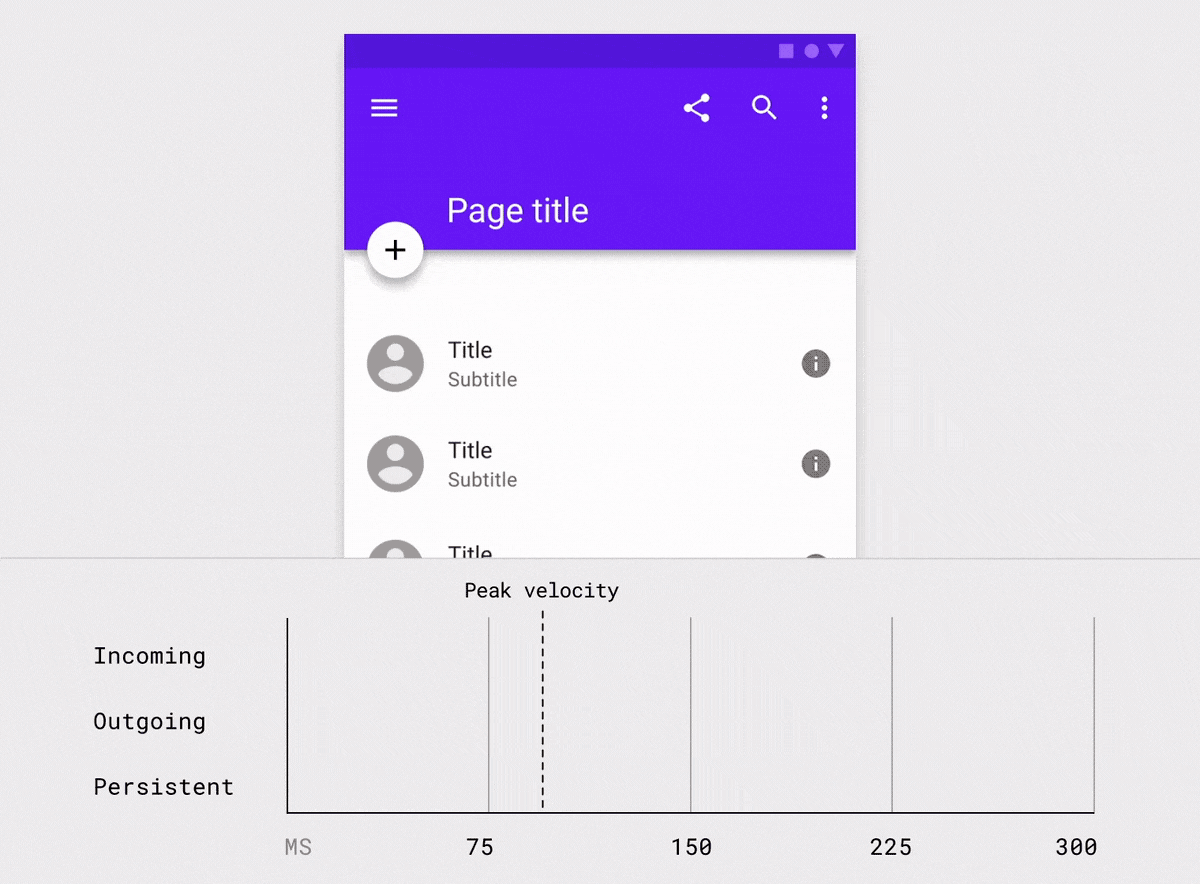Screen dimensions: 1200x884
Task: Click the first row Subtitle text
Action: coord(482,379)
